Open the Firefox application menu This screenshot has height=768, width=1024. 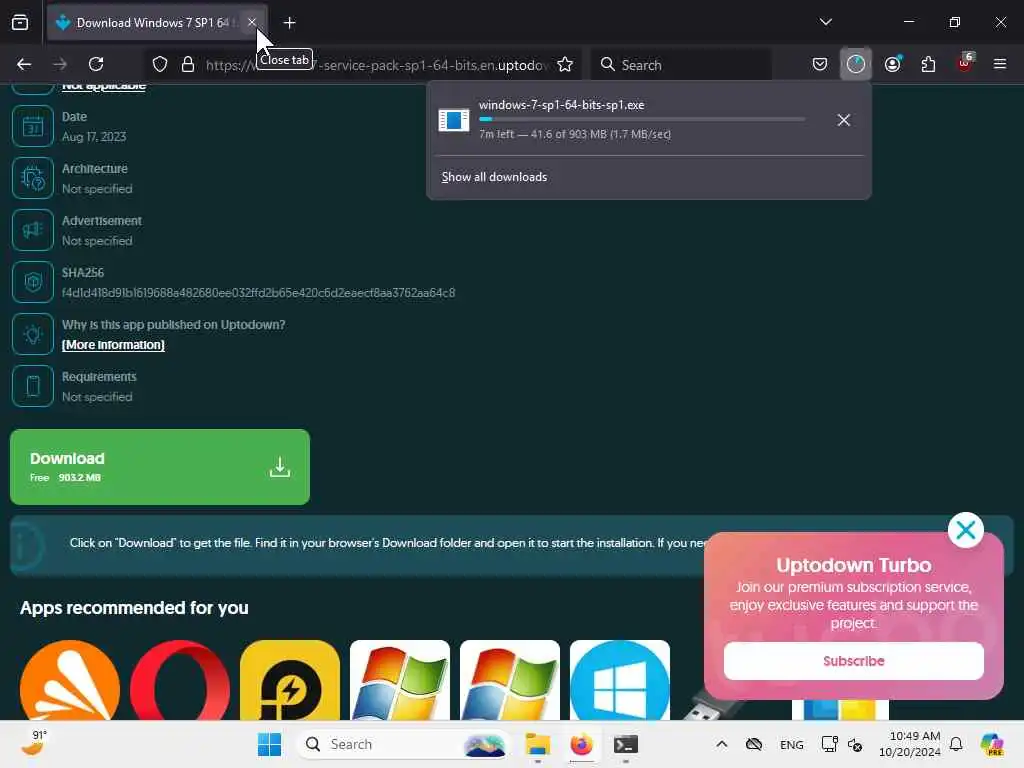coord(1000,64)
